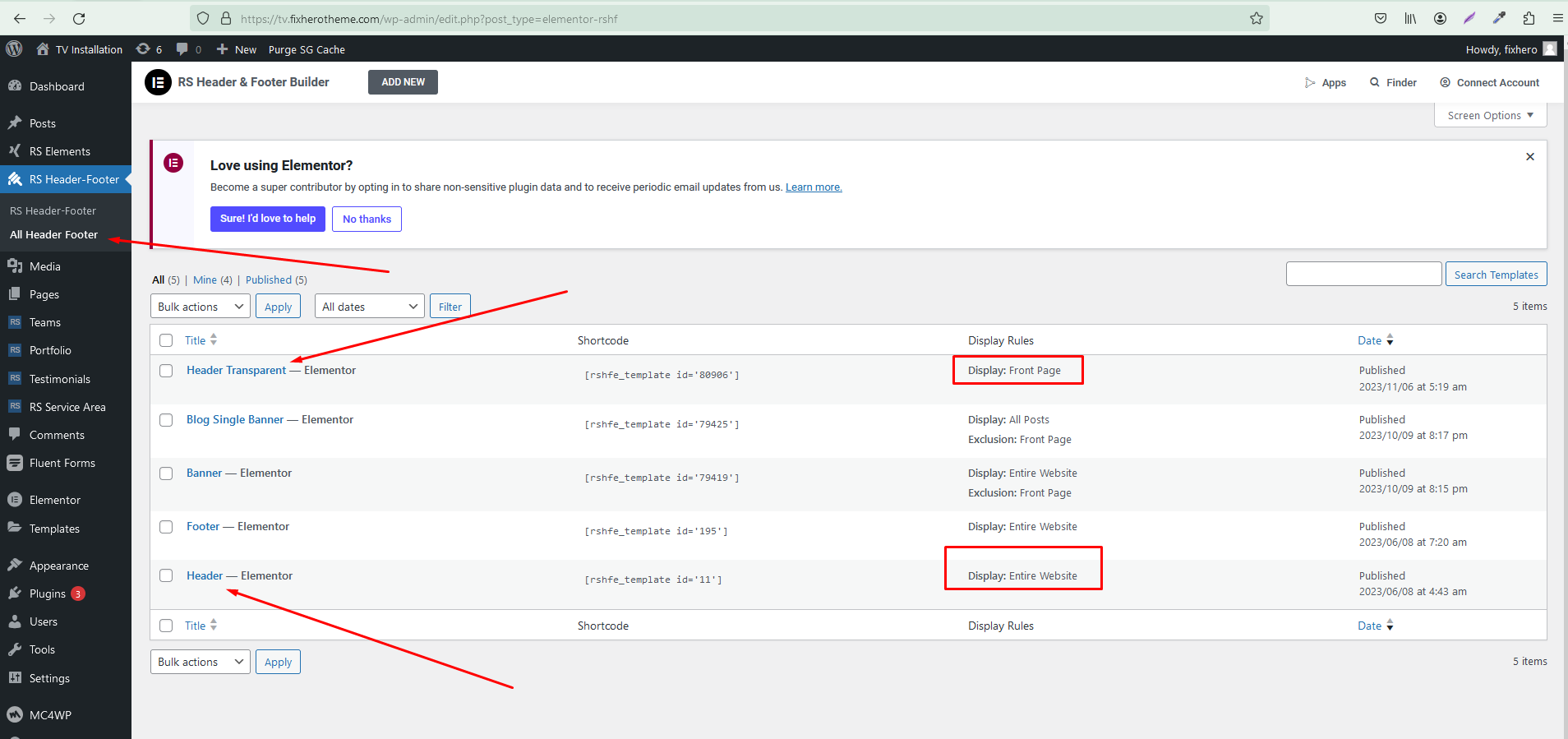Open the Blog Single Banner template
Image resolution: width=1568 pixels, height=739 pixels.
tap(235, 419)
